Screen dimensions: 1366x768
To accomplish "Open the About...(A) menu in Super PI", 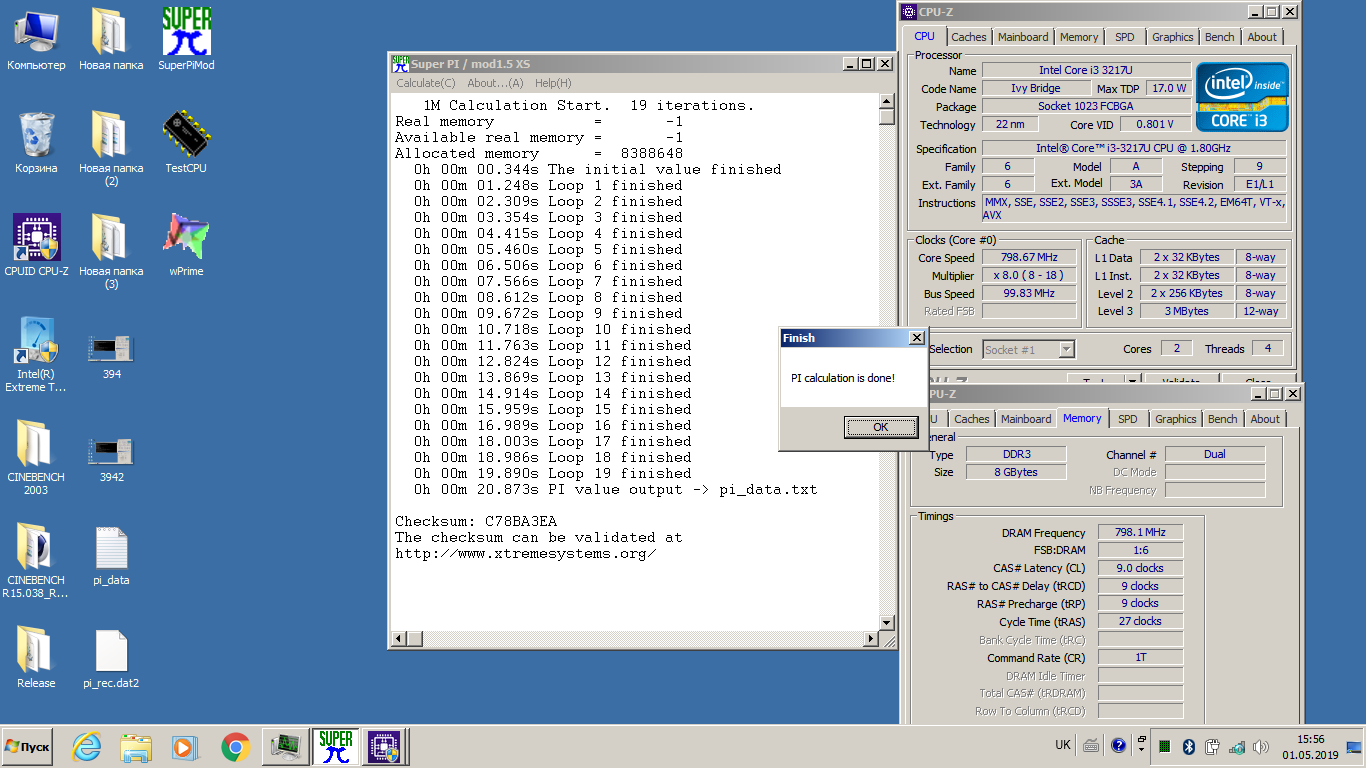I will click(495, 83).
